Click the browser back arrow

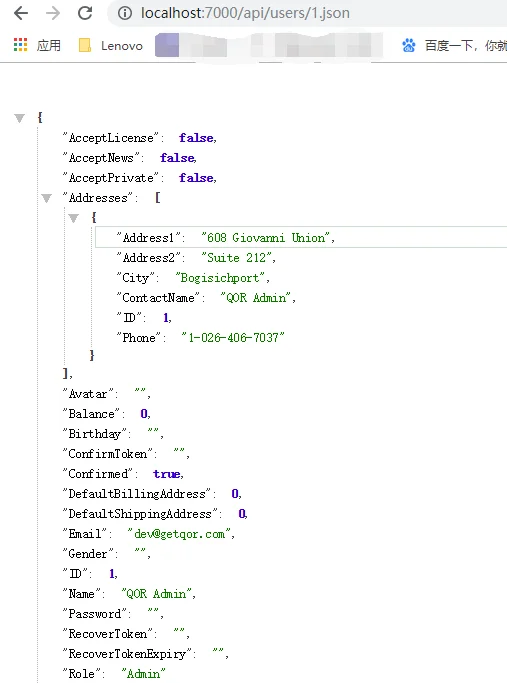(x=21, y=14)
